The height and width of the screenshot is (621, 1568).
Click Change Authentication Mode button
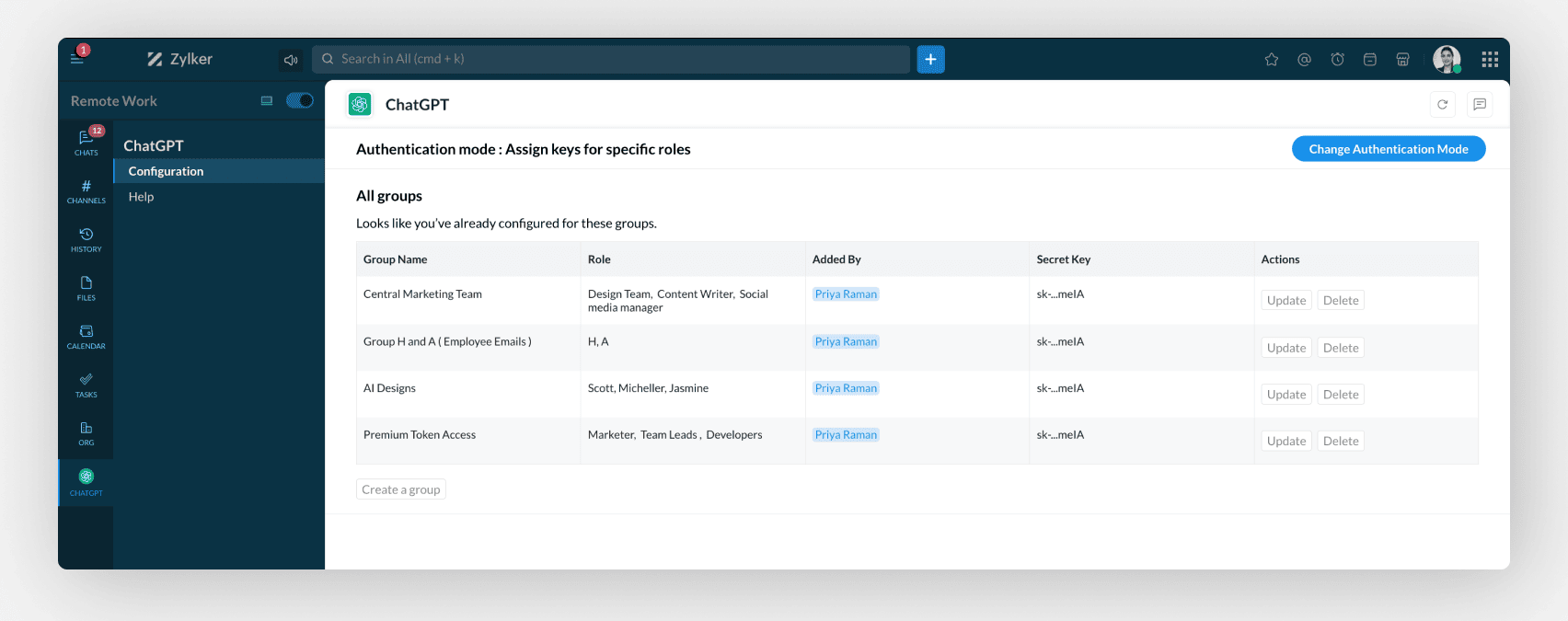[1389, 149]
